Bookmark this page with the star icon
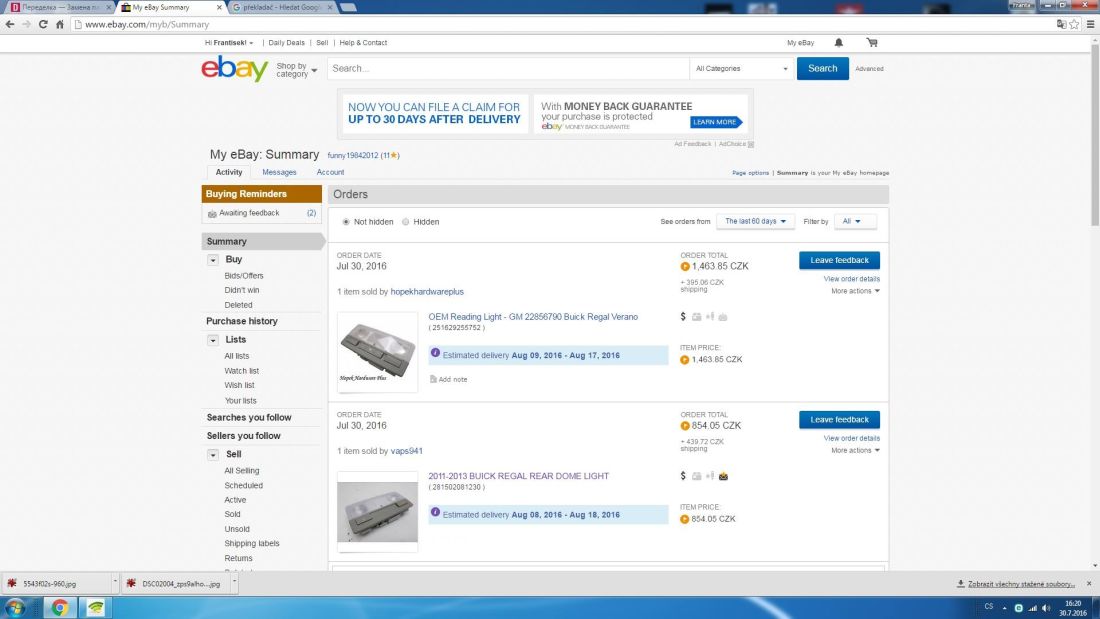 point(1074,24)
